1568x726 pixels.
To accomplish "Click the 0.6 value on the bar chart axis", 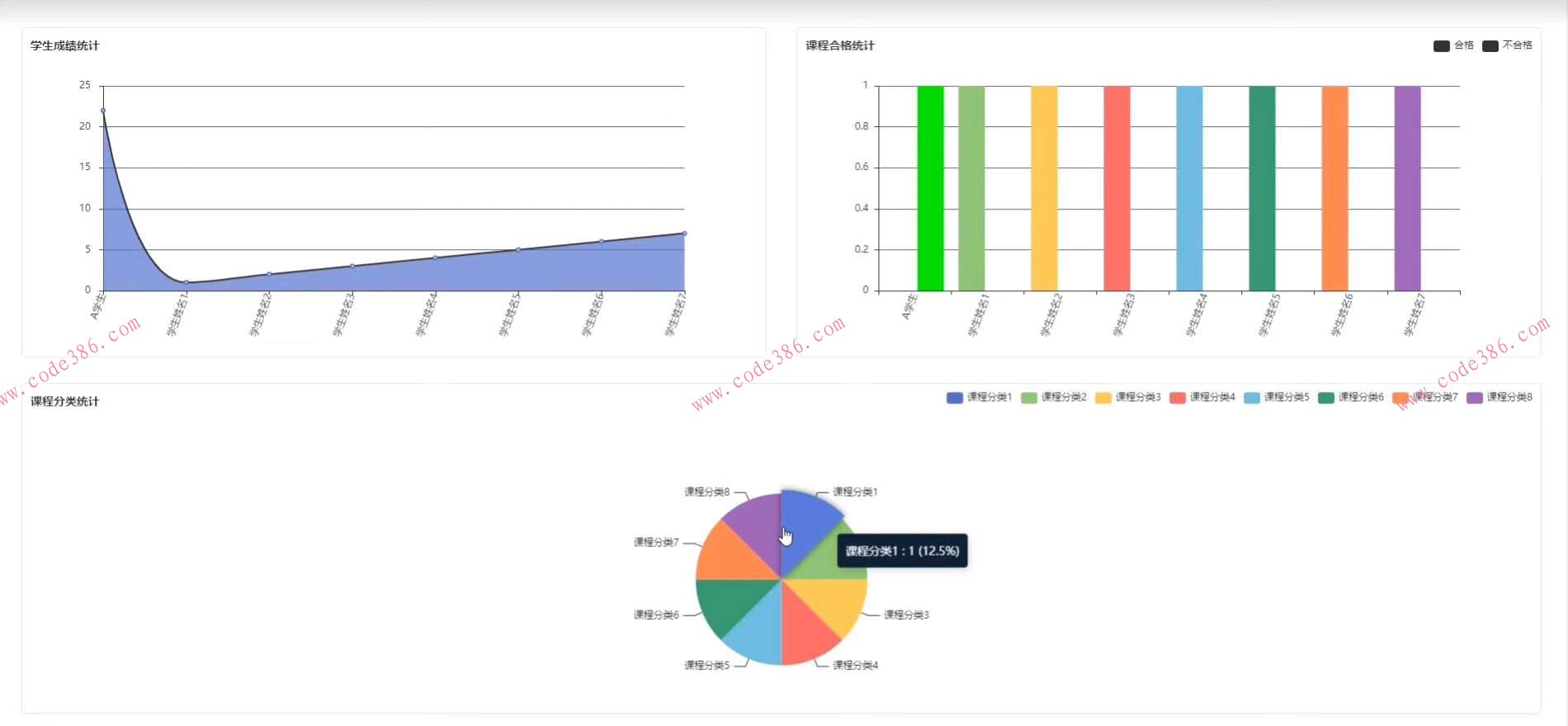I will click(862, 167).
